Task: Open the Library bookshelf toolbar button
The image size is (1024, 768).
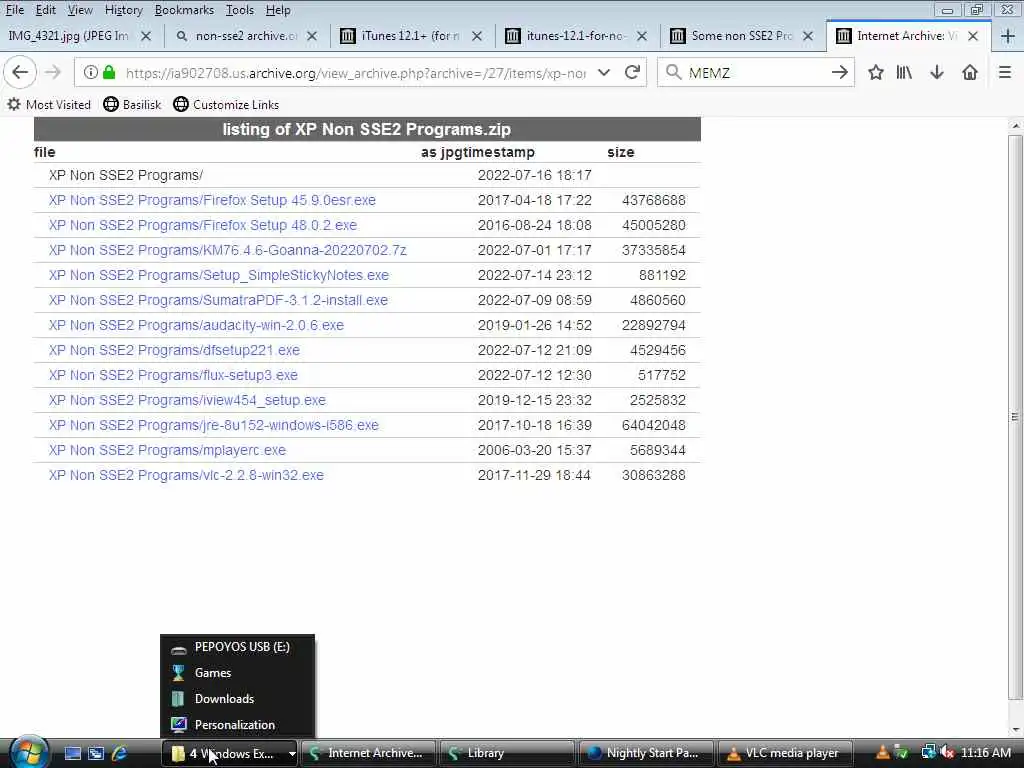Action: tap(904, 72)
